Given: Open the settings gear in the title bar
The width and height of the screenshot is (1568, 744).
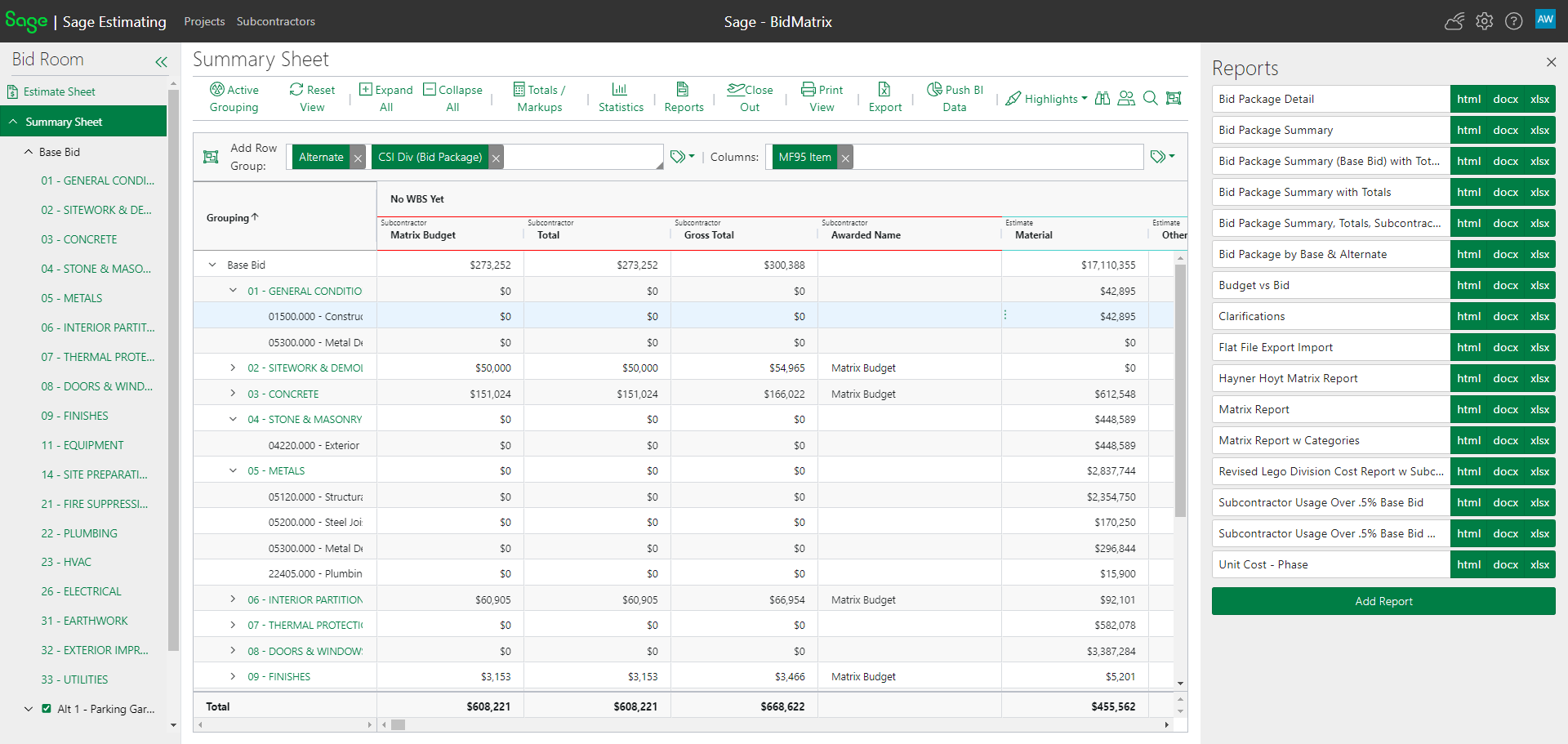Looking at the screenshot, I should pyautogui.click(x=1485, y=20).
